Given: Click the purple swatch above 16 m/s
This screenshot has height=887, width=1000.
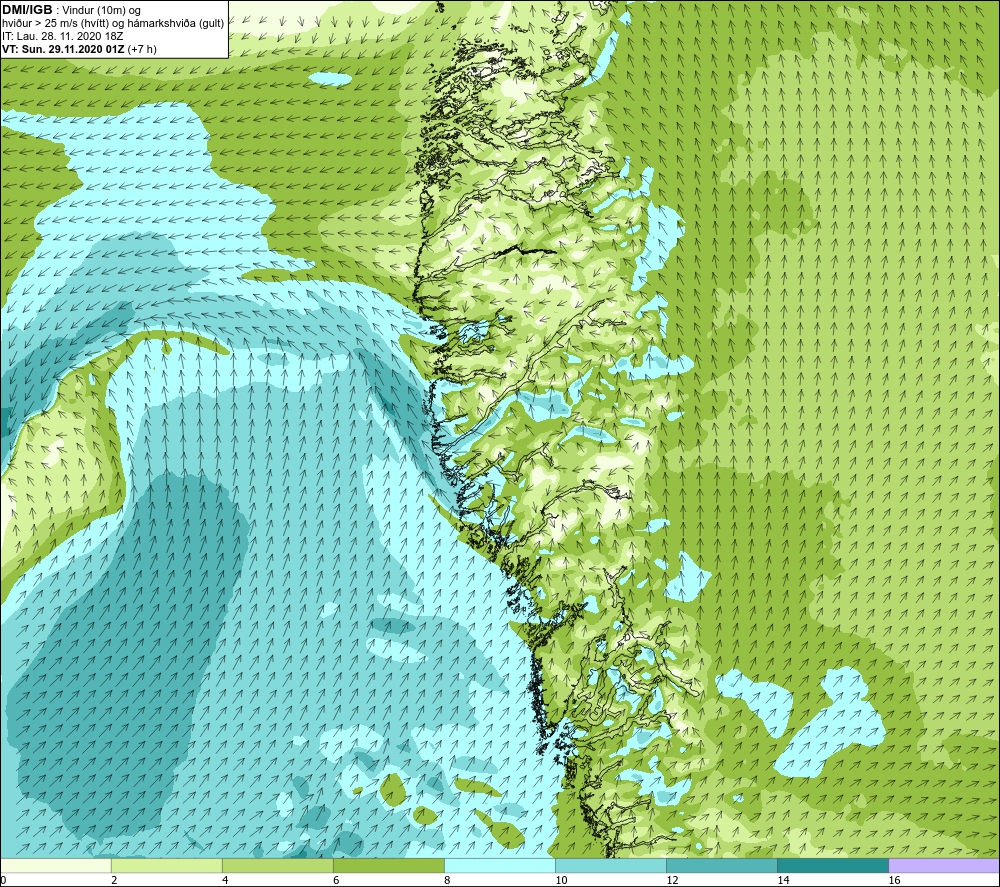Looking at the screenshot, I should click(945, 865).
